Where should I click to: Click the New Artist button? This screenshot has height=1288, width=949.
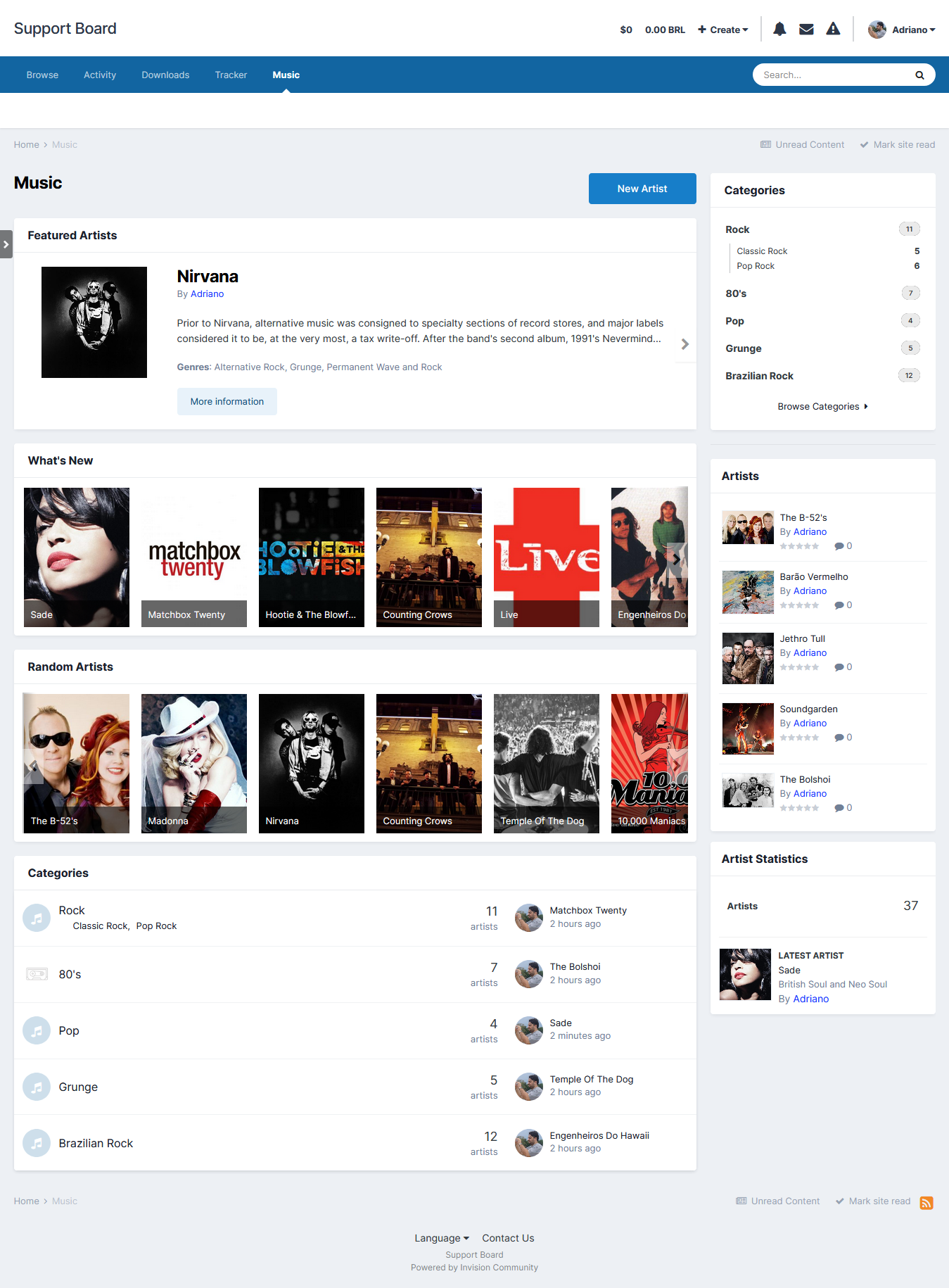click(642, 189)
